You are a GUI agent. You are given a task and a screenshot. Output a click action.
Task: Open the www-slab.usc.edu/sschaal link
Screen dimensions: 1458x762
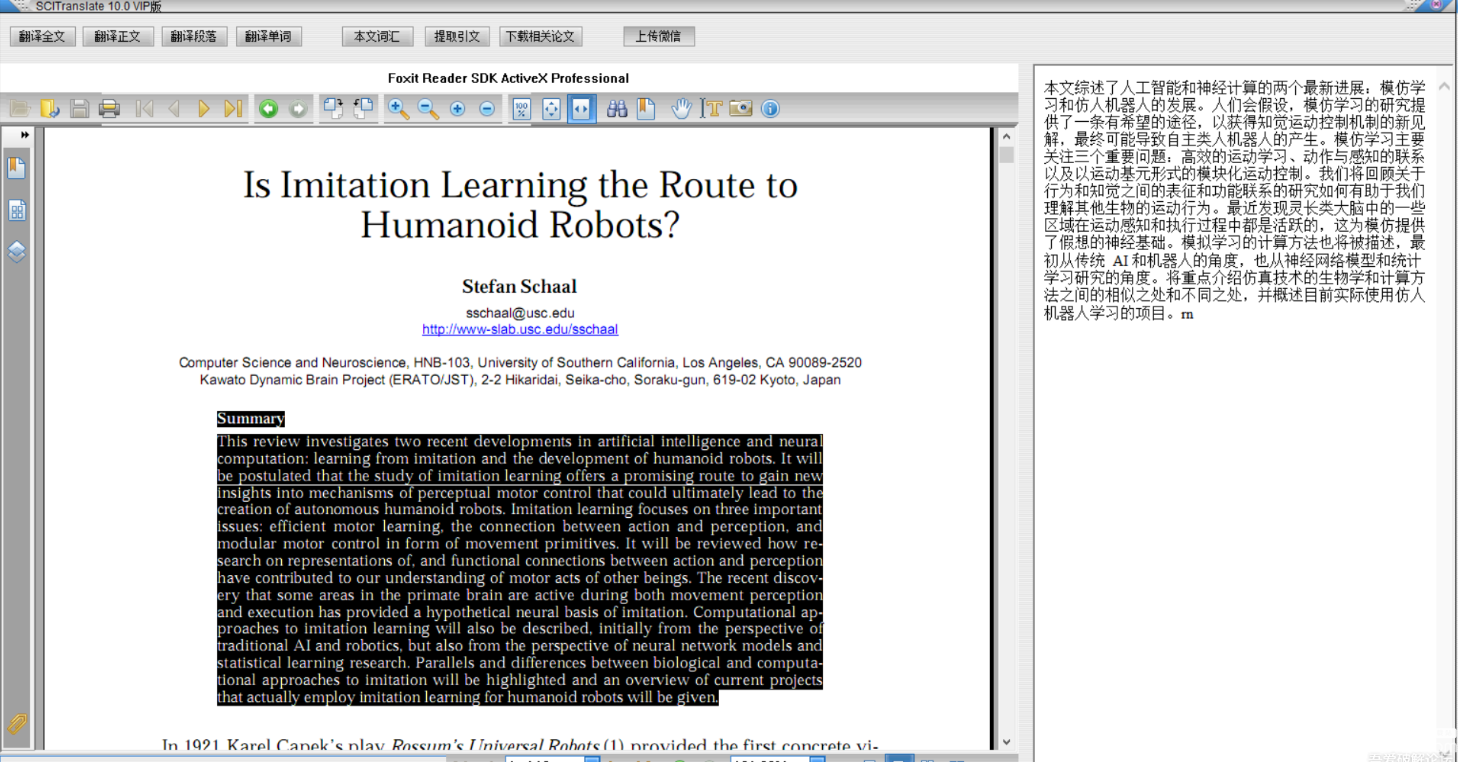click(520, 329)
